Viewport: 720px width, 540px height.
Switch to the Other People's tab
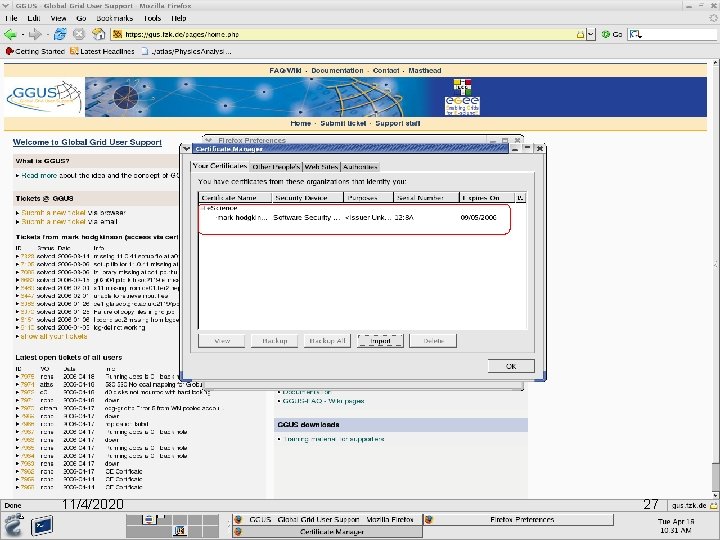[276, 167]
